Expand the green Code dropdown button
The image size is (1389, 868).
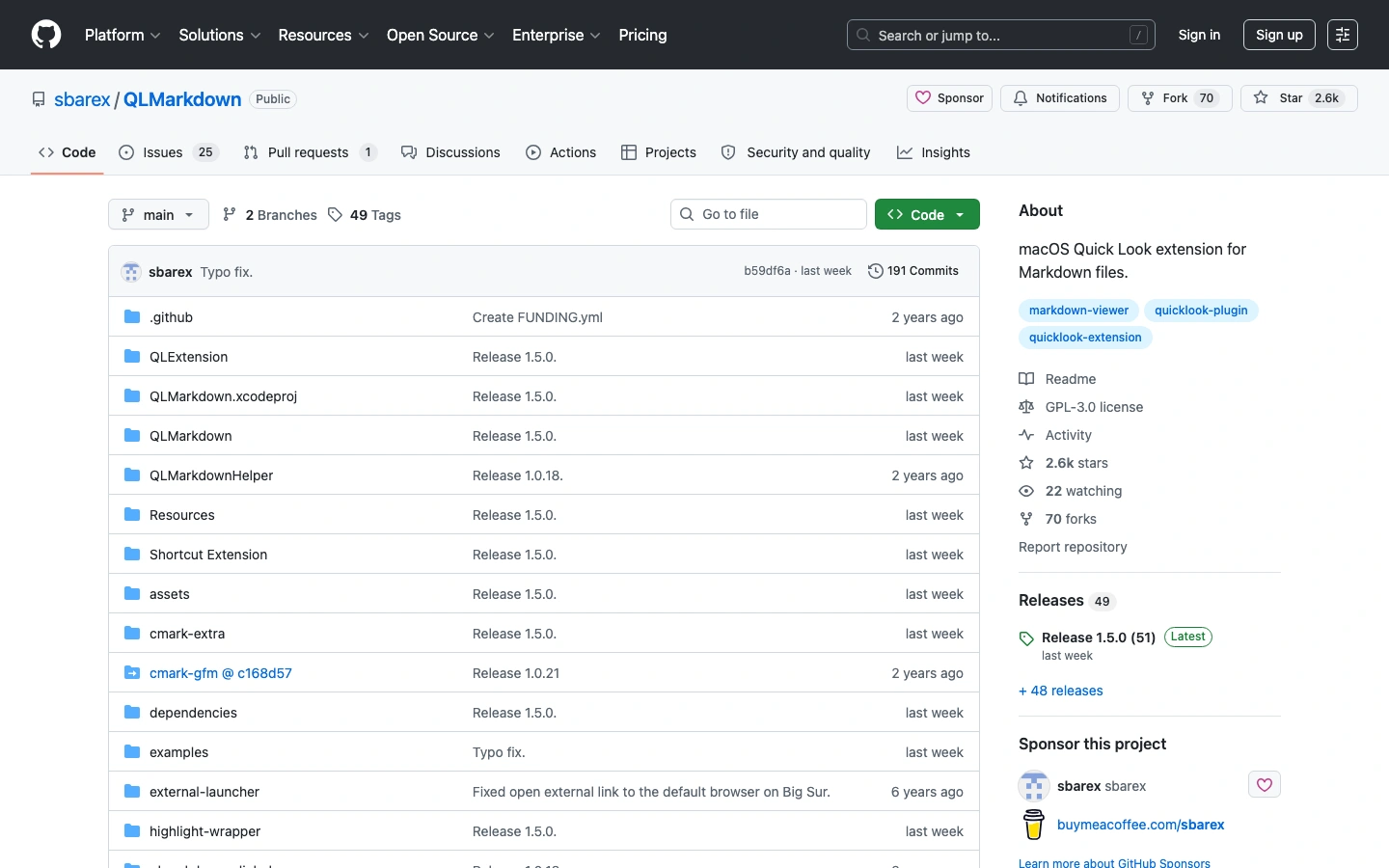coord(926,215)
